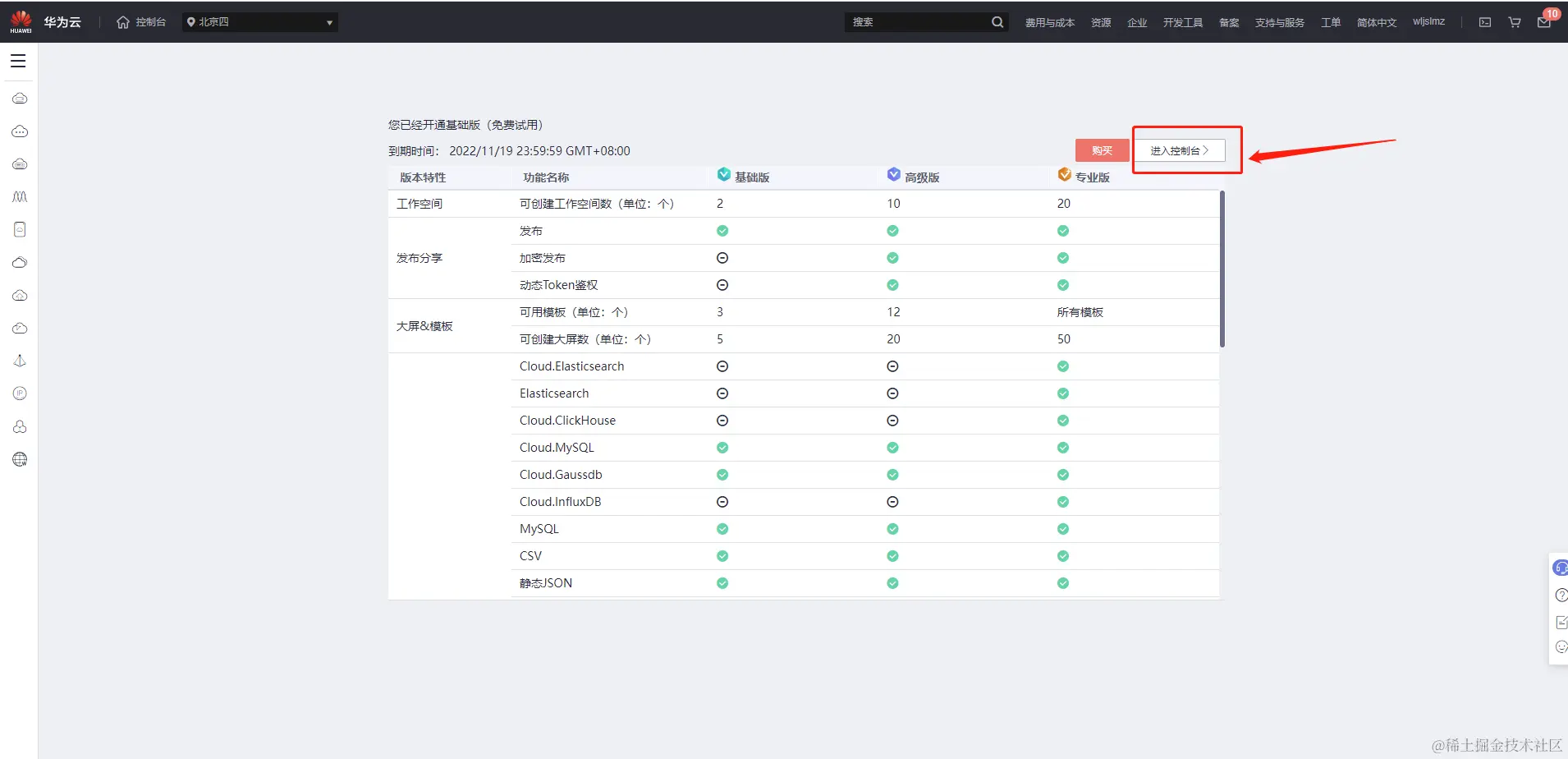Click the three circles cluster sidebar icon
Image resolution: width=1568 pixels, height=759 pixels.
click(x=20, y=427)
